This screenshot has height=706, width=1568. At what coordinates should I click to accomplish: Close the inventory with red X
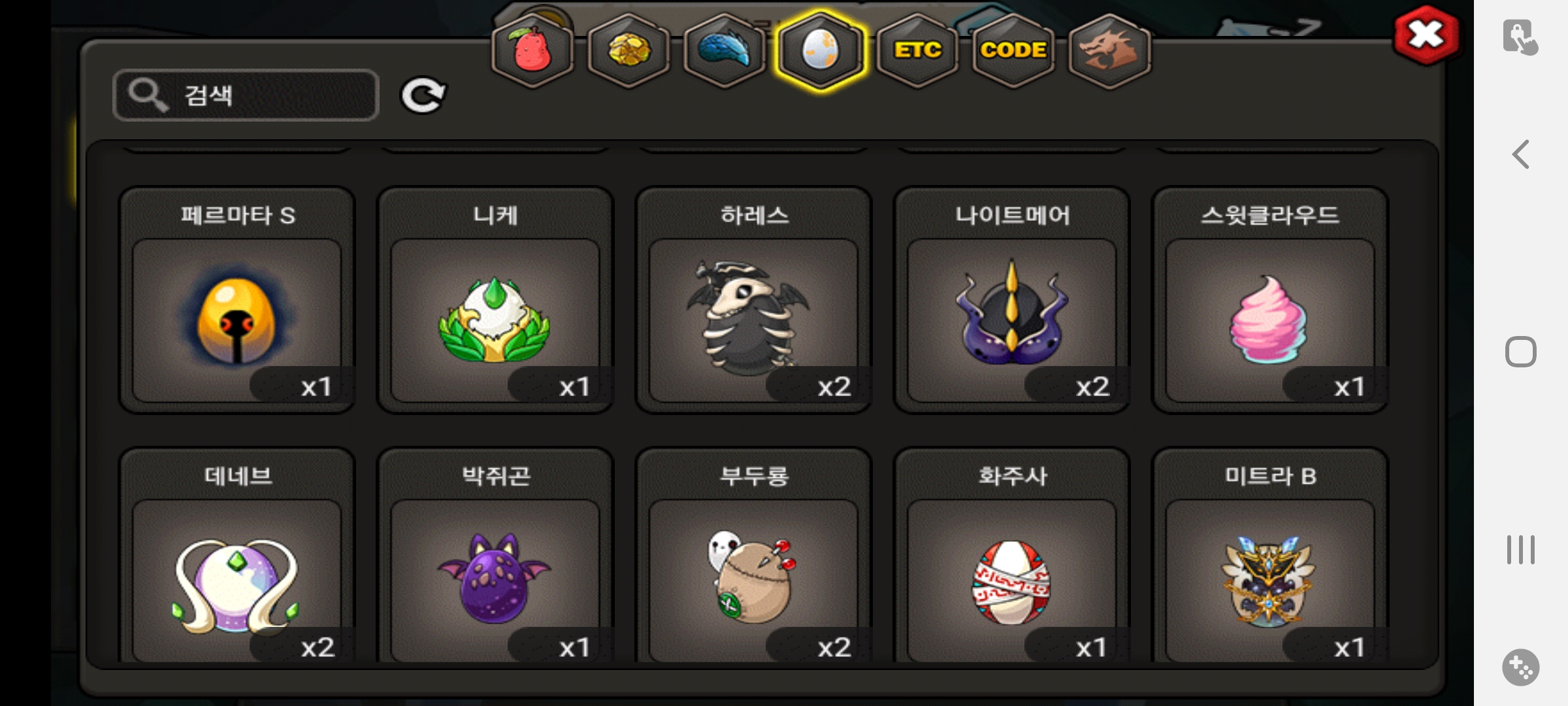tap(1426, 35)
